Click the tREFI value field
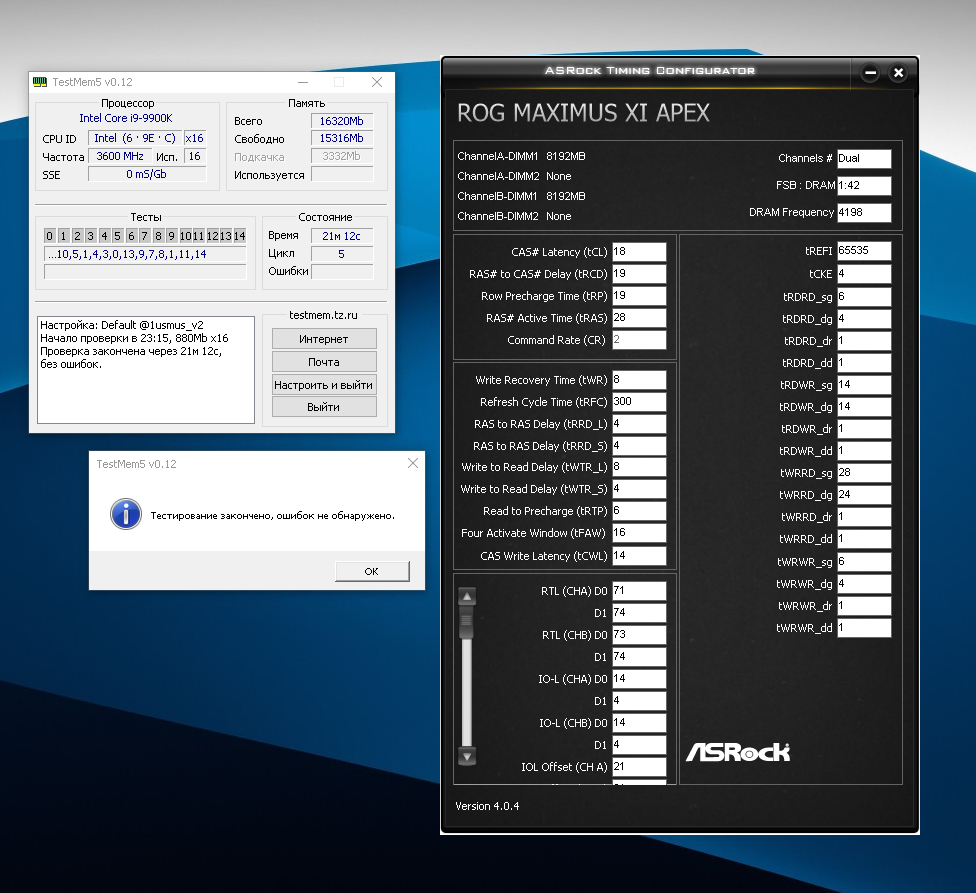Screen dimensions: 976x893 (x=864, y=251)
